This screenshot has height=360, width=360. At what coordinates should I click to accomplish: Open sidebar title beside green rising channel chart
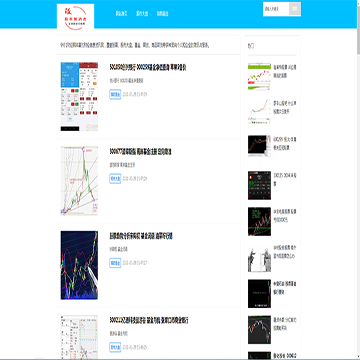[285, 216]
